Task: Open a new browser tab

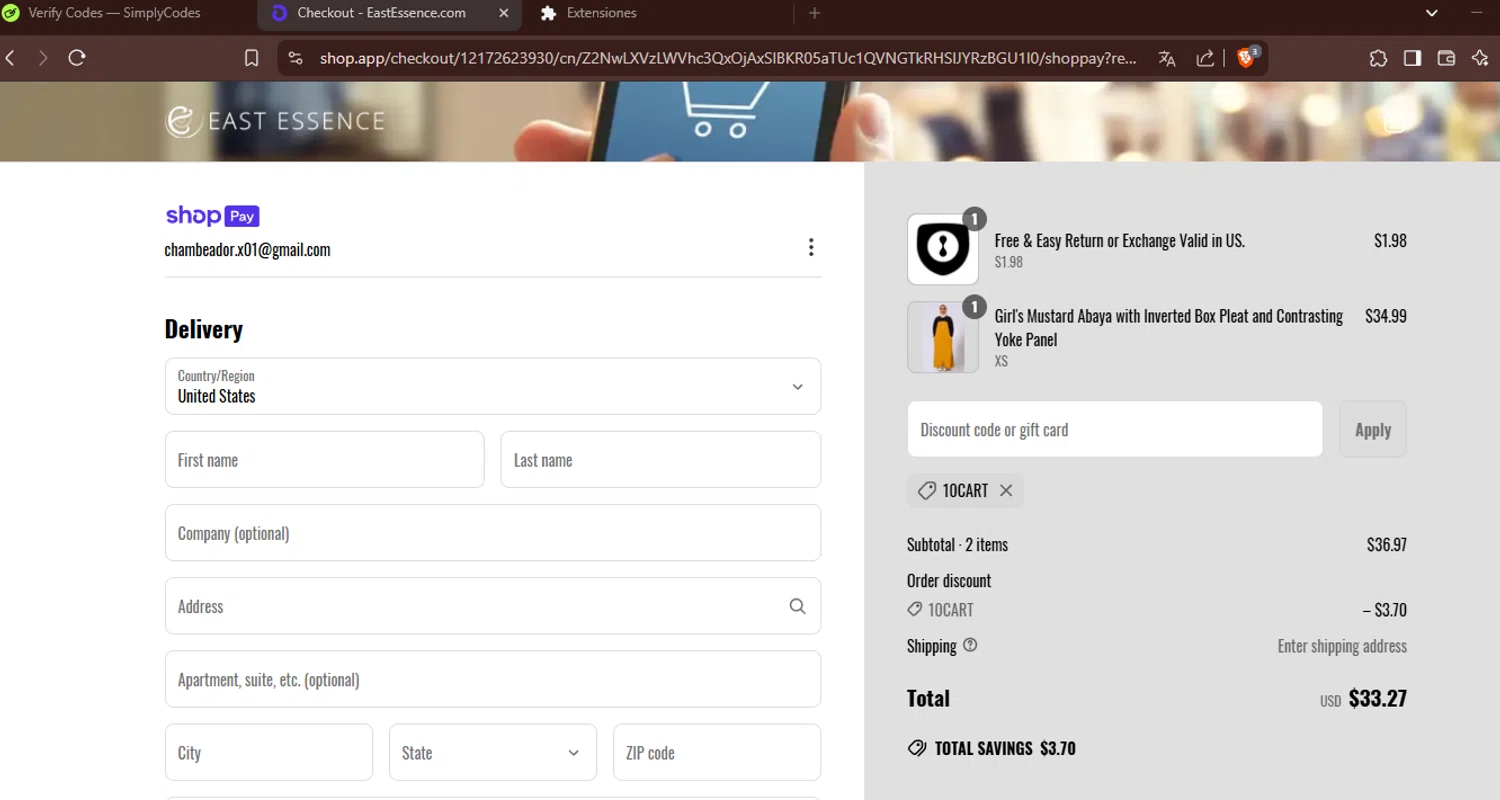Action: coord(814,13)
